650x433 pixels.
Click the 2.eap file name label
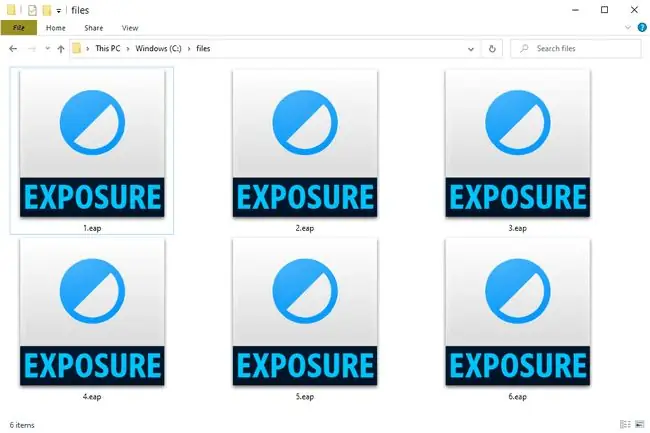click(x=305, y=228)
